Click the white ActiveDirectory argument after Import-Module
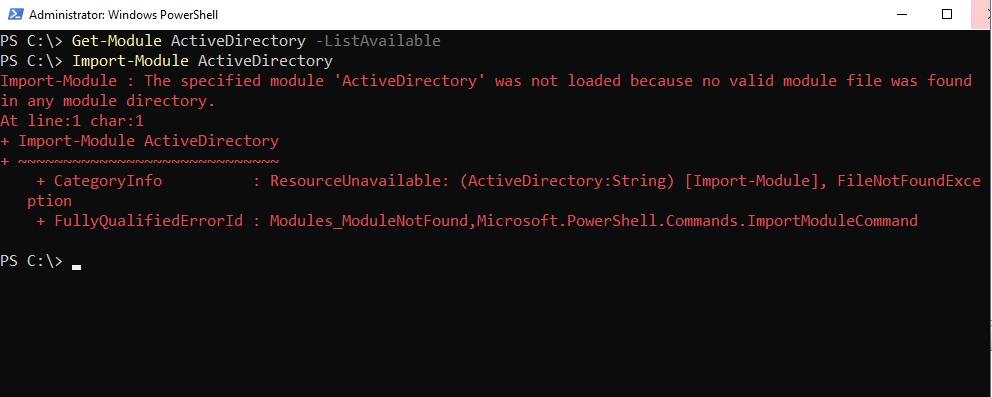 pos(265,61)
